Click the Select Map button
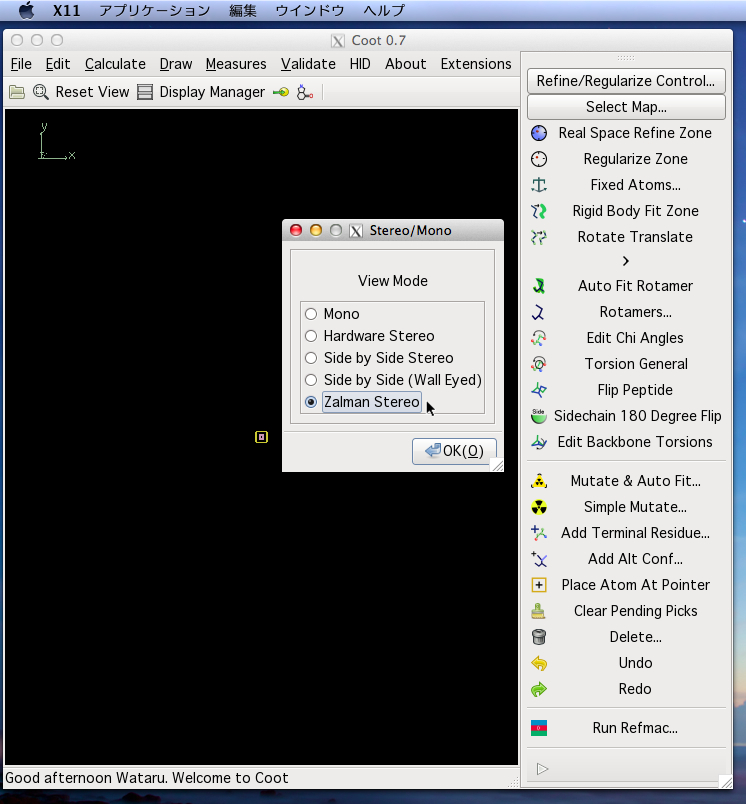Viewport: 746px width, 804px height. click(626, 107)
